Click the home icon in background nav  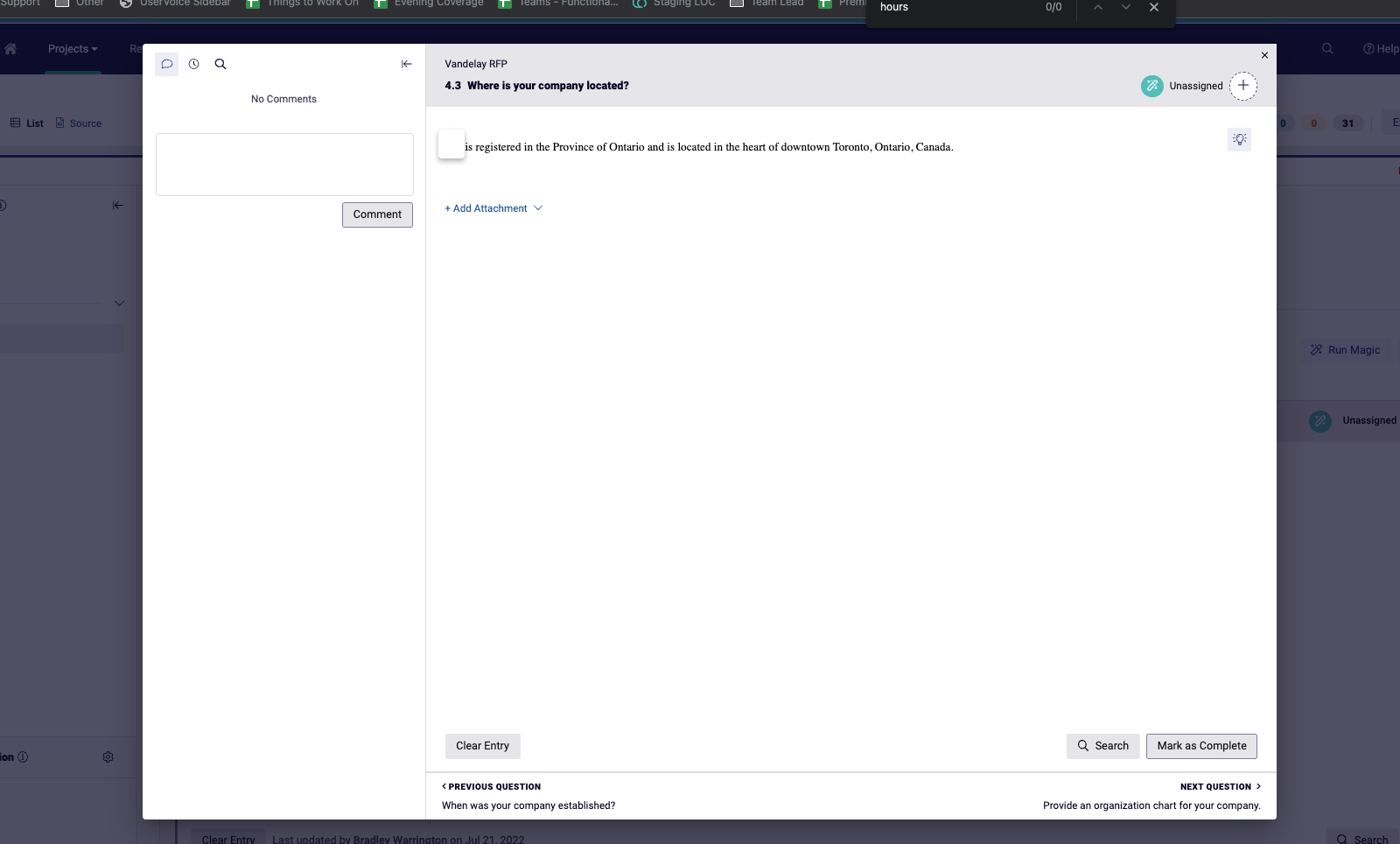coord(10,49)
